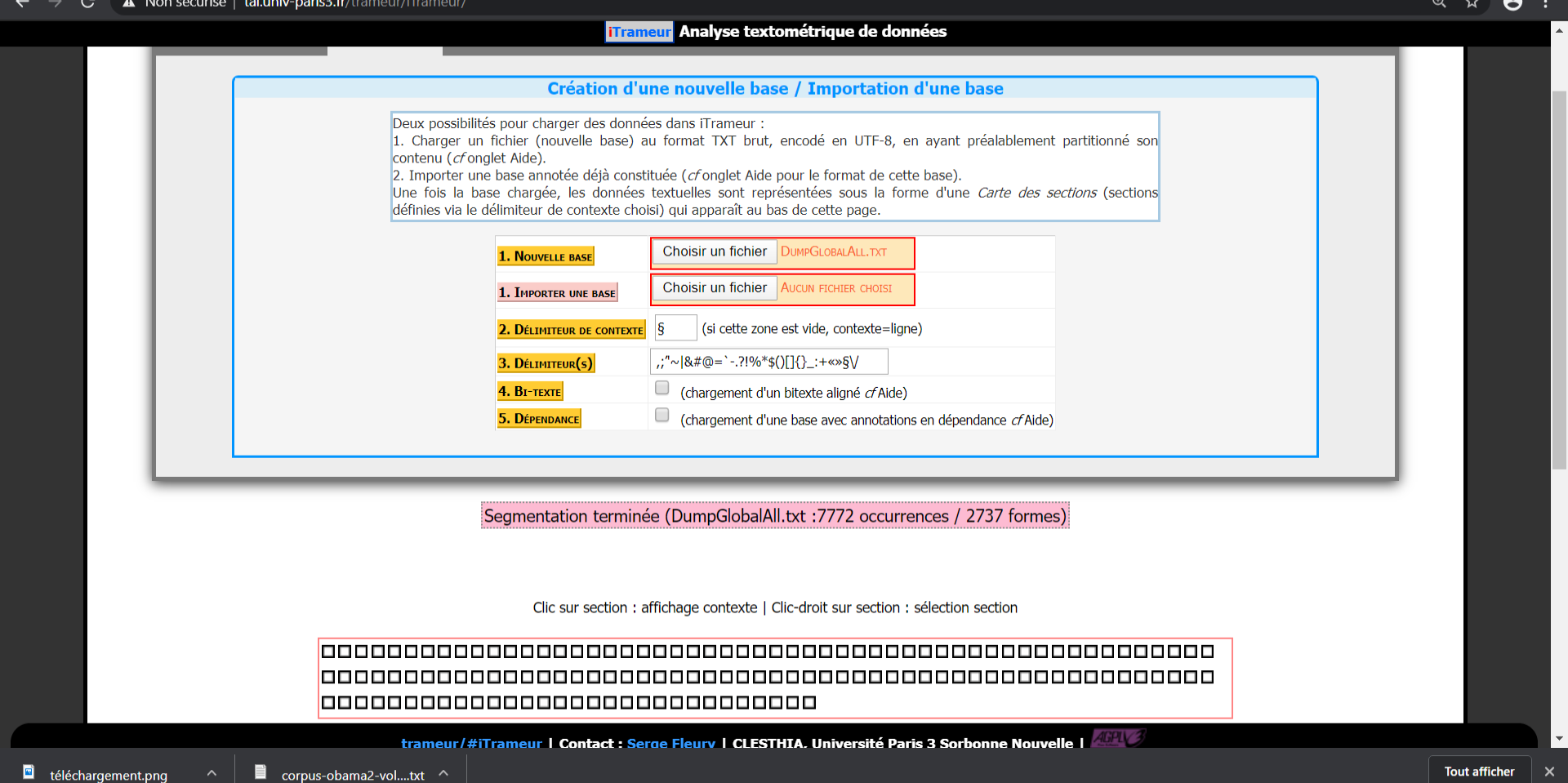
Task: Choose a file for Nouvelle base
Action: pyautogui.click(x=715, y=251)
